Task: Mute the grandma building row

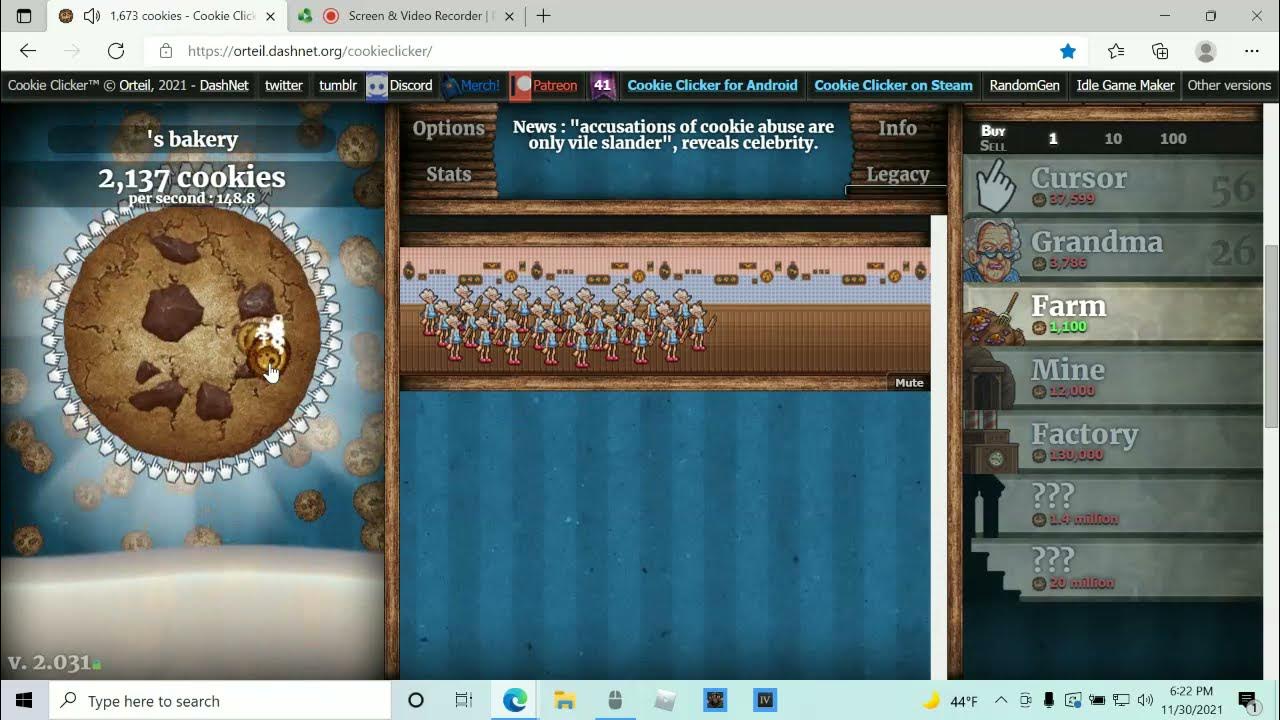Action: click(909, 383)
